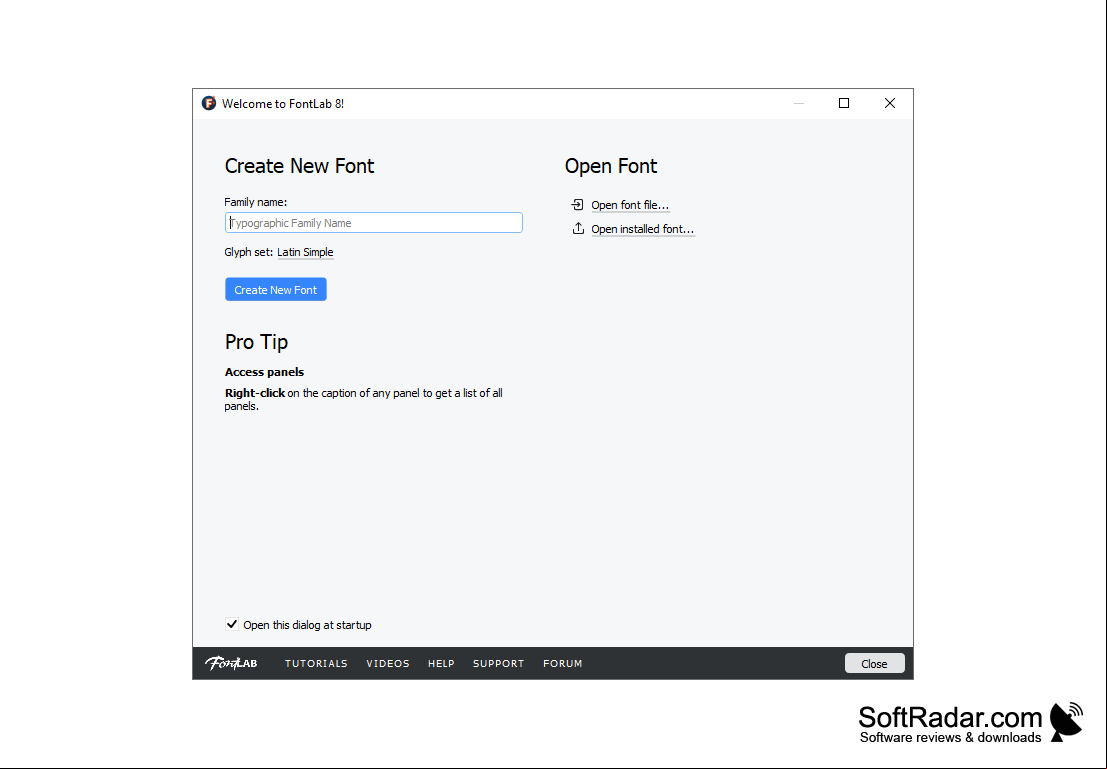Image resolution: width=1107 pixels, height=769 pixels.
Task: Open FORUM from the footer menu
Action: [x=563, y=664]
